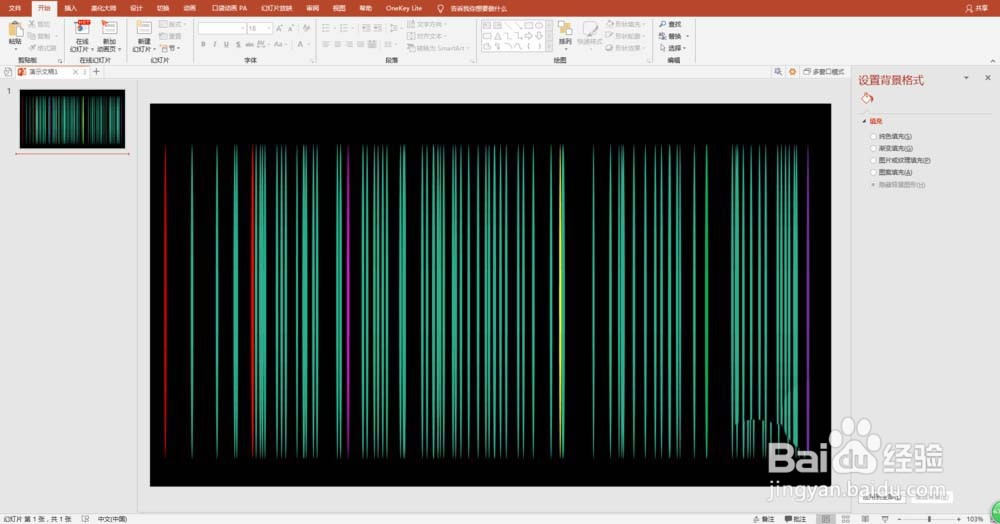This screenshot has width=1000, height=524.
Task: Click the Copy (复制) icon
Action: pyautogui.click(x=32, y=36)
